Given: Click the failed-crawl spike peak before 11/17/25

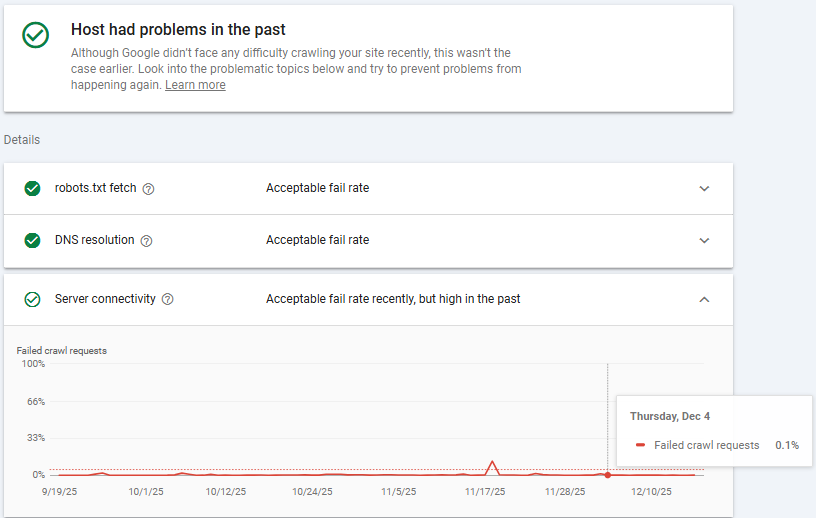Looking at the screenshot, I should click(492, 462).
